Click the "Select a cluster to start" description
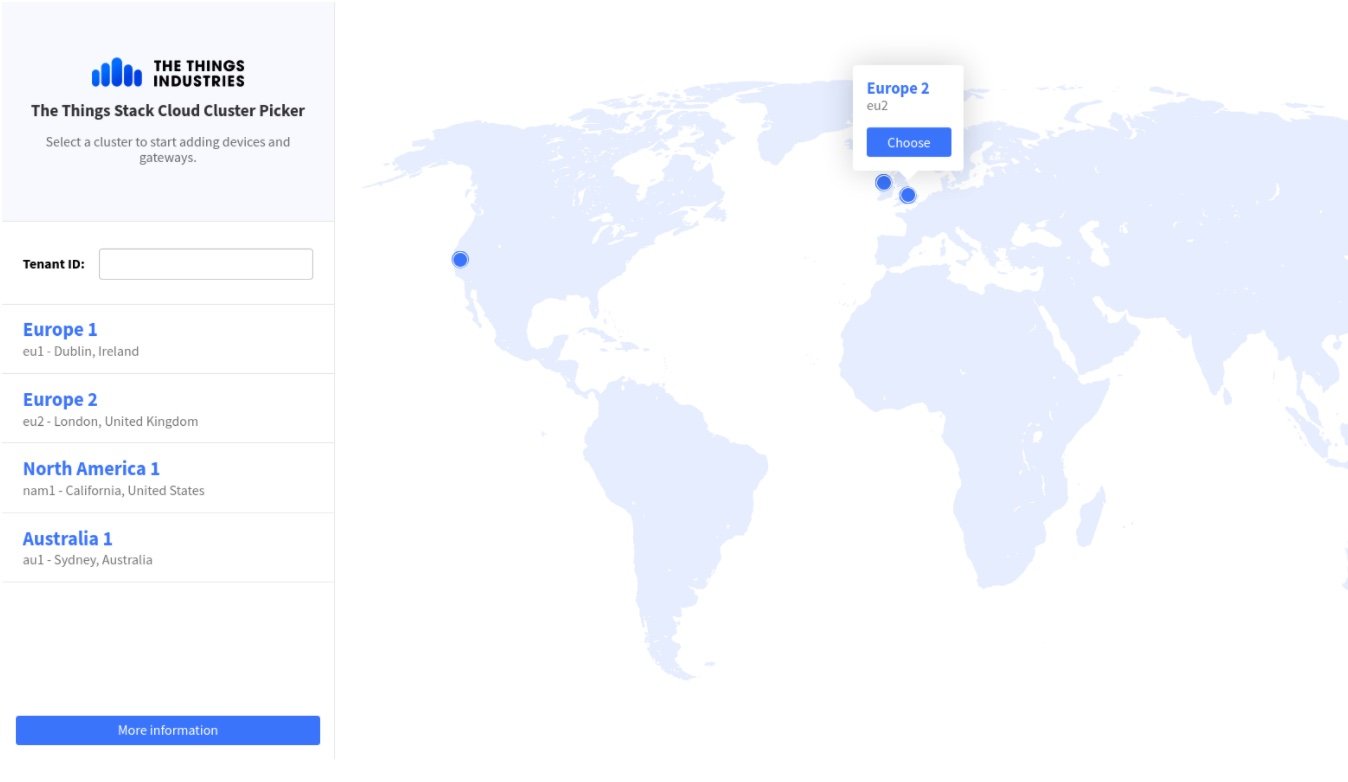 pyautogui.click(x=168, y=149)
